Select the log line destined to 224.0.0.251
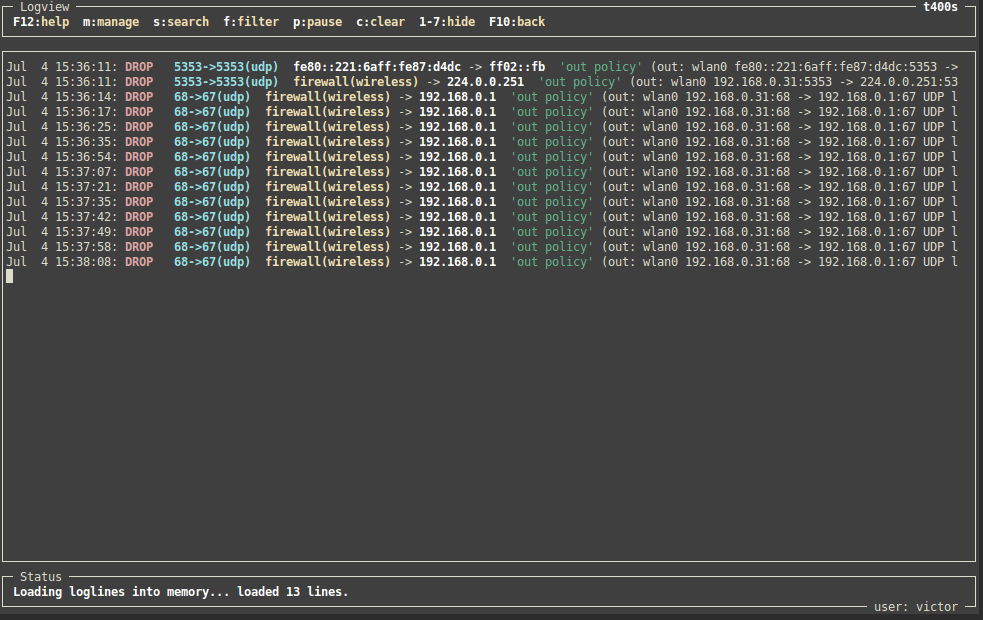Screen dimensions: 983x620 click(483, 82)
